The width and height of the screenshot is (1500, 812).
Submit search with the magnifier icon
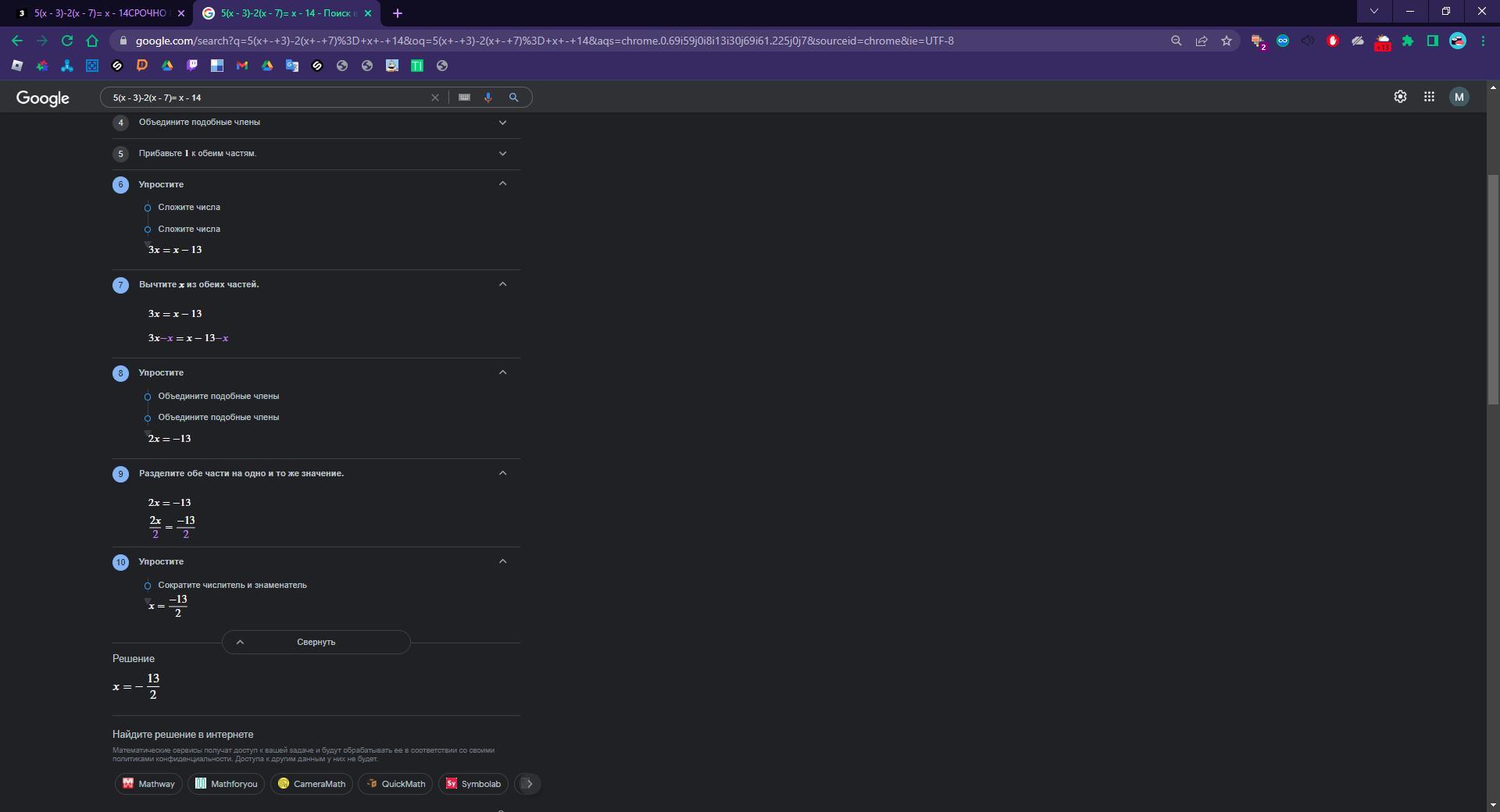point(513,98)
